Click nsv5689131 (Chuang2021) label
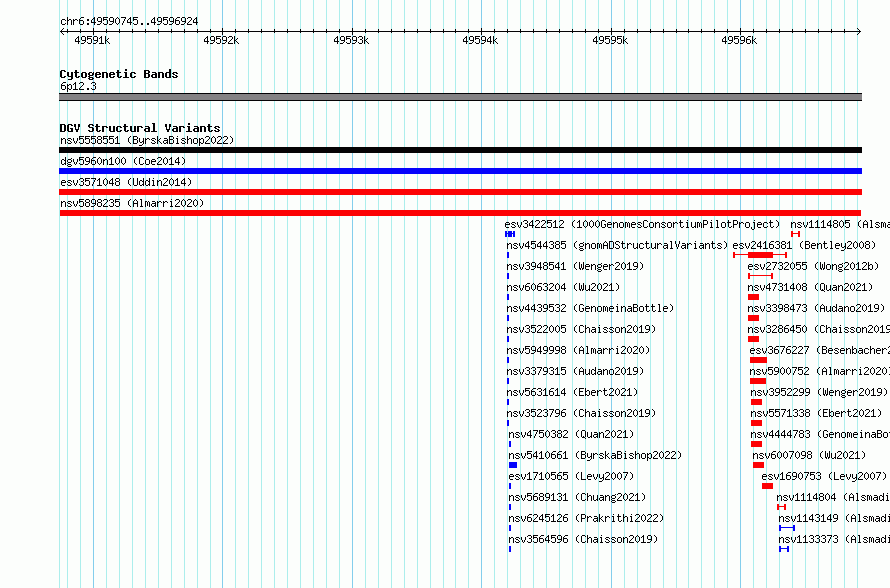 [577, 497]
